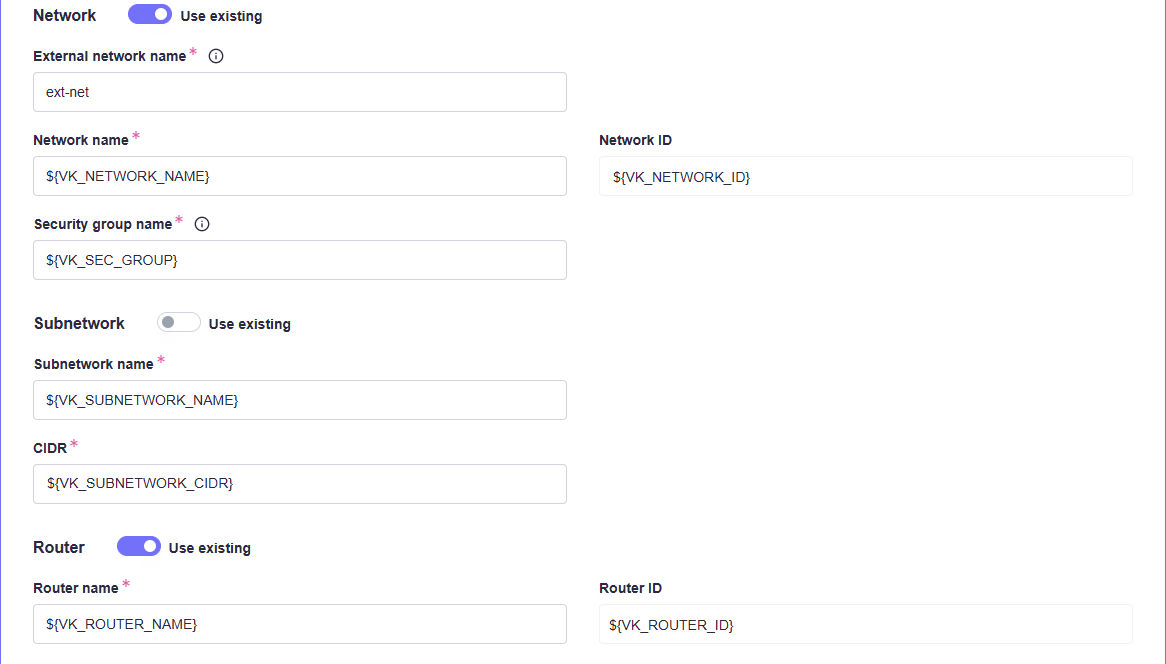Click the Network ID field

point(865,176)
